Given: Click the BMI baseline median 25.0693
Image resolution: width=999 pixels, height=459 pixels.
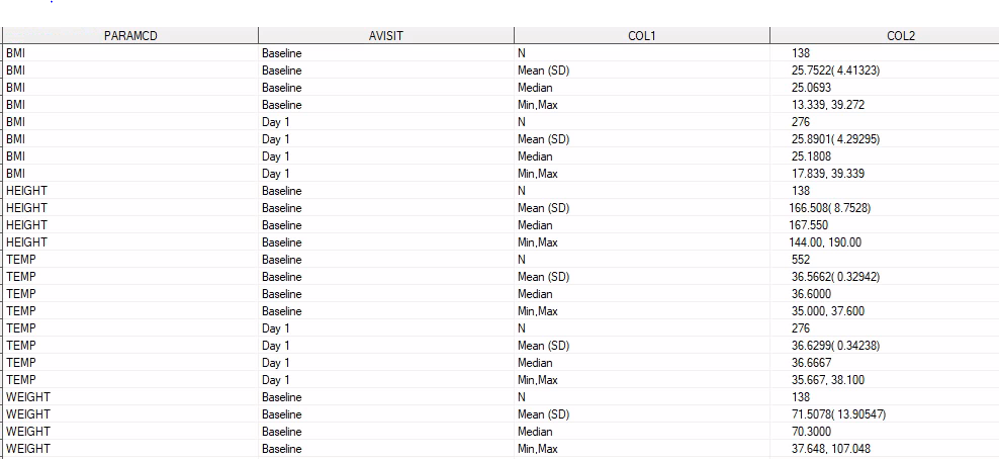Looking at the screenshot, I should [x=811, y=89].
